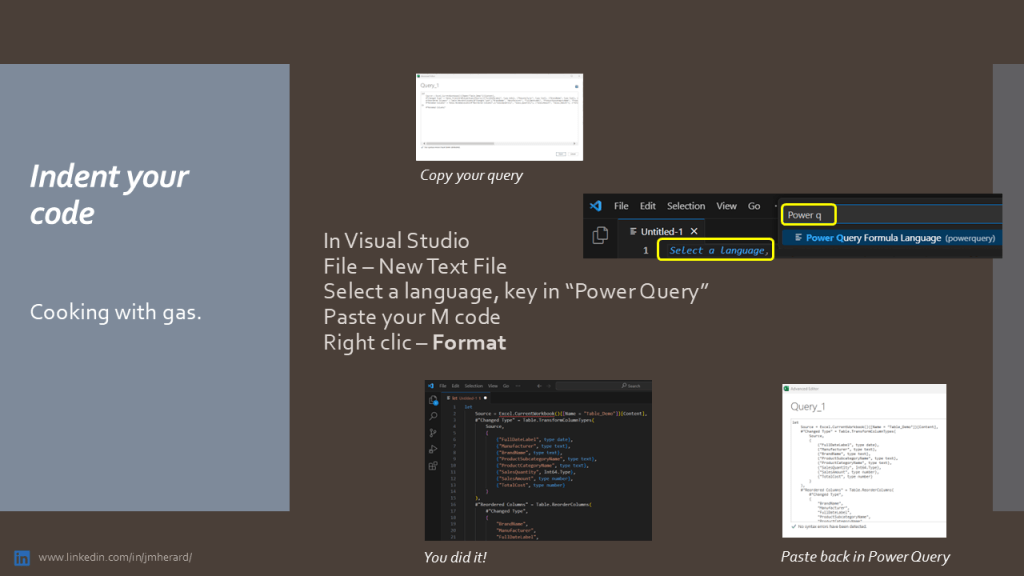Open Source Control icon in dark editor sidebar
The image size is (1024, 576).
tap(433, 433)
